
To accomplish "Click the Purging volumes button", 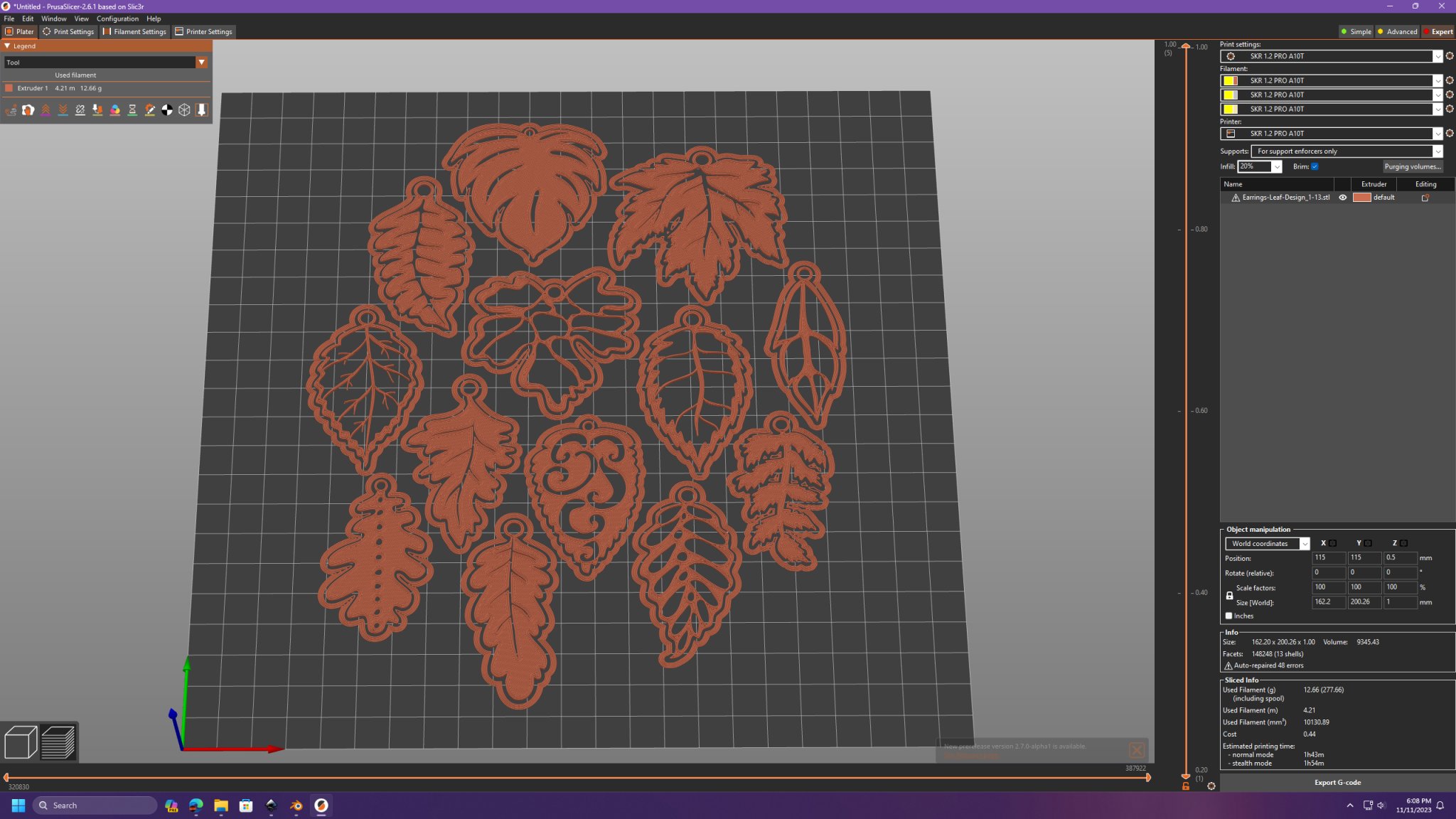I will coord(1412,166).
